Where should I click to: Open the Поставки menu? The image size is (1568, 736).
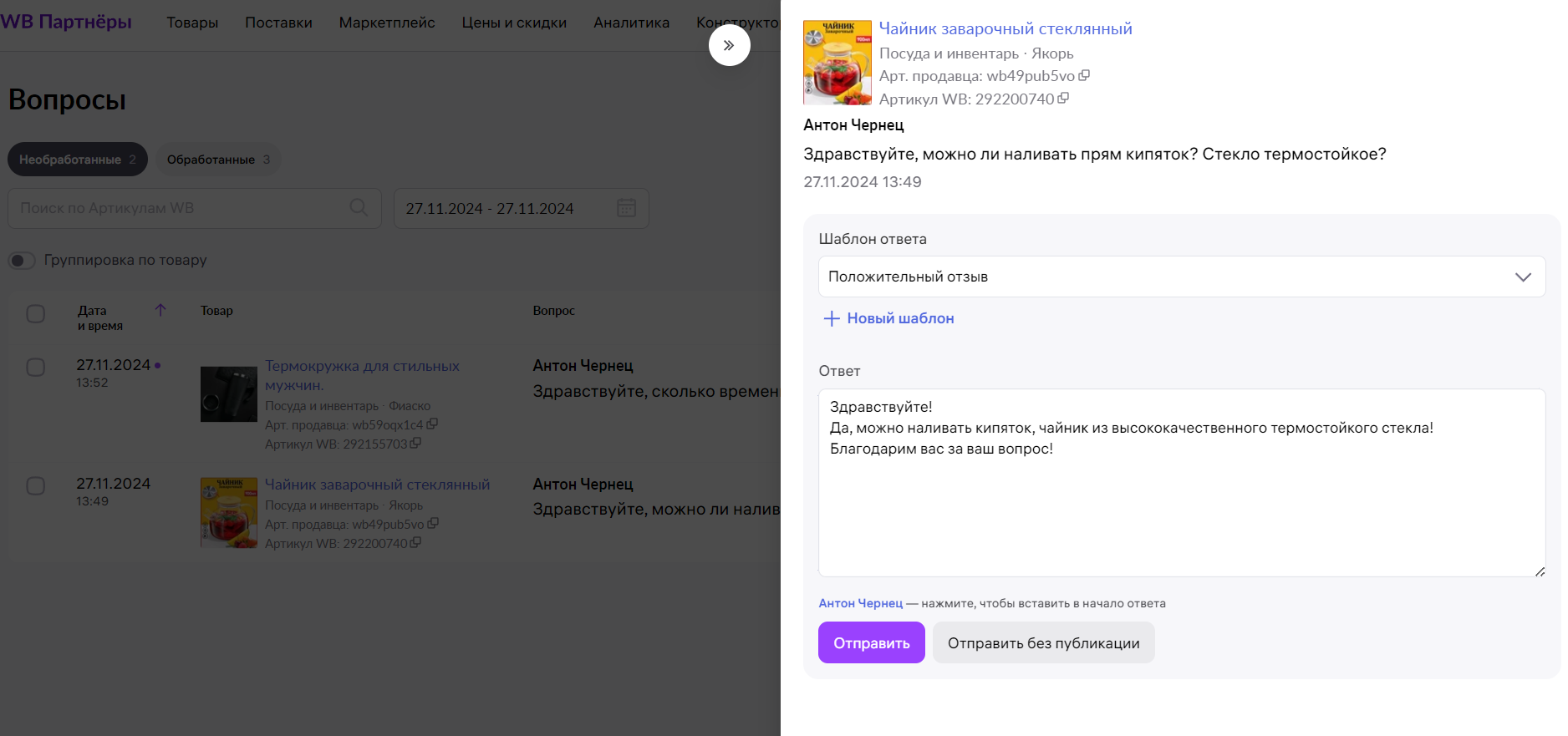click(278, 23)
